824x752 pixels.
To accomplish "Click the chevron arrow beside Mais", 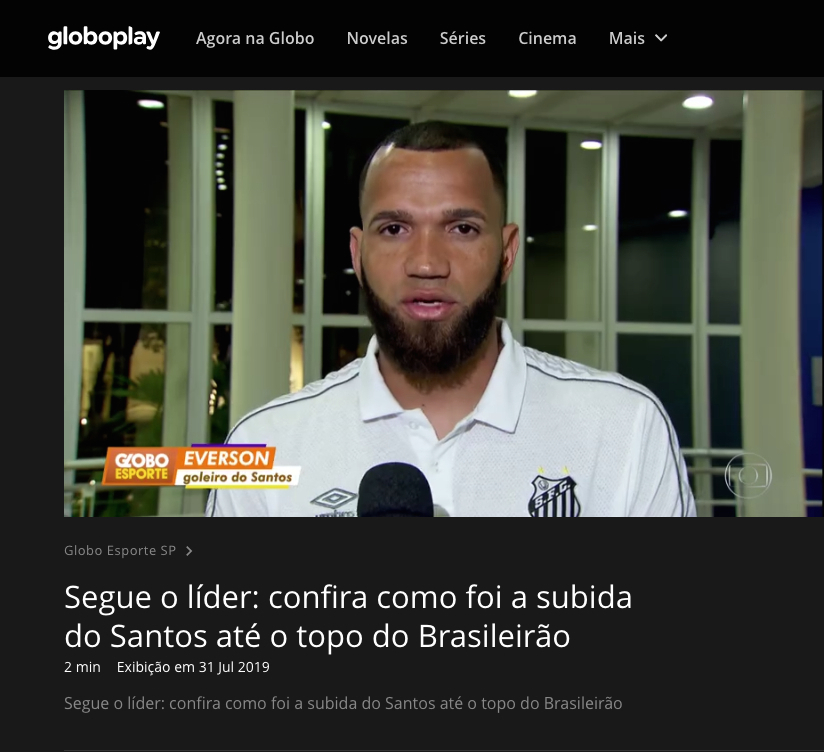I will tap(661, 38).
